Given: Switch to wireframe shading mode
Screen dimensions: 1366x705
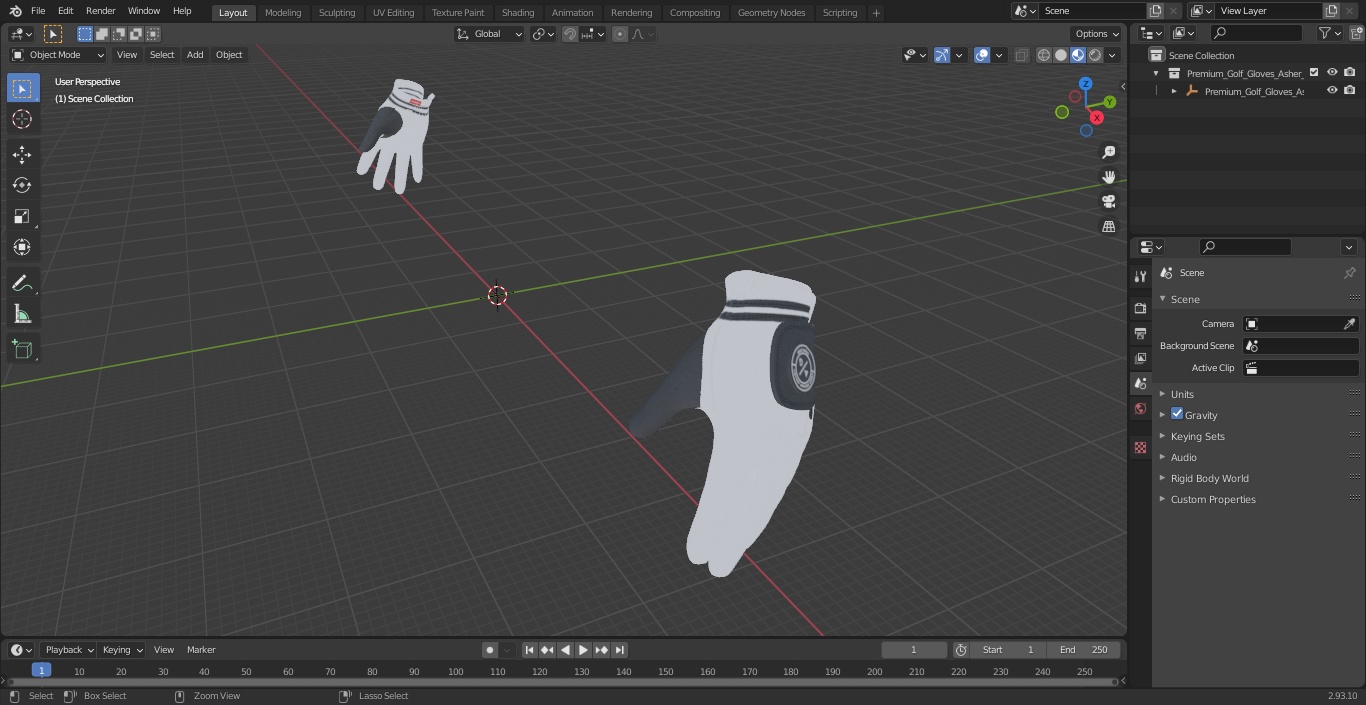Looking at the screenshot, I should 1043,55.
